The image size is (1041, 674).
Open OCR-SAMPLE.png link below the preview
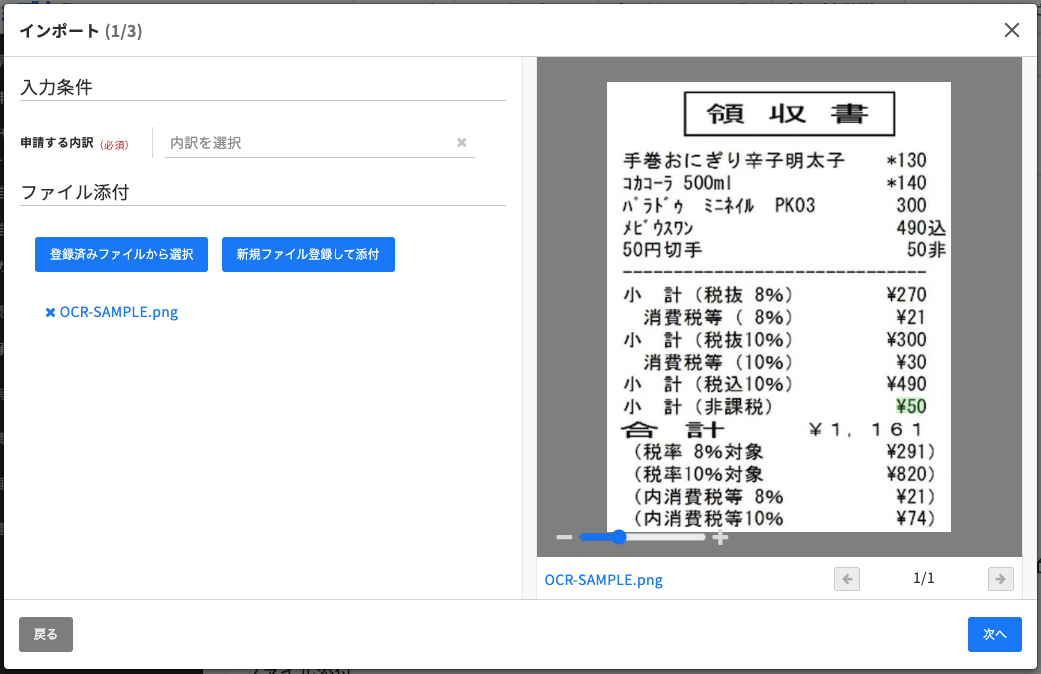(603, 580)
